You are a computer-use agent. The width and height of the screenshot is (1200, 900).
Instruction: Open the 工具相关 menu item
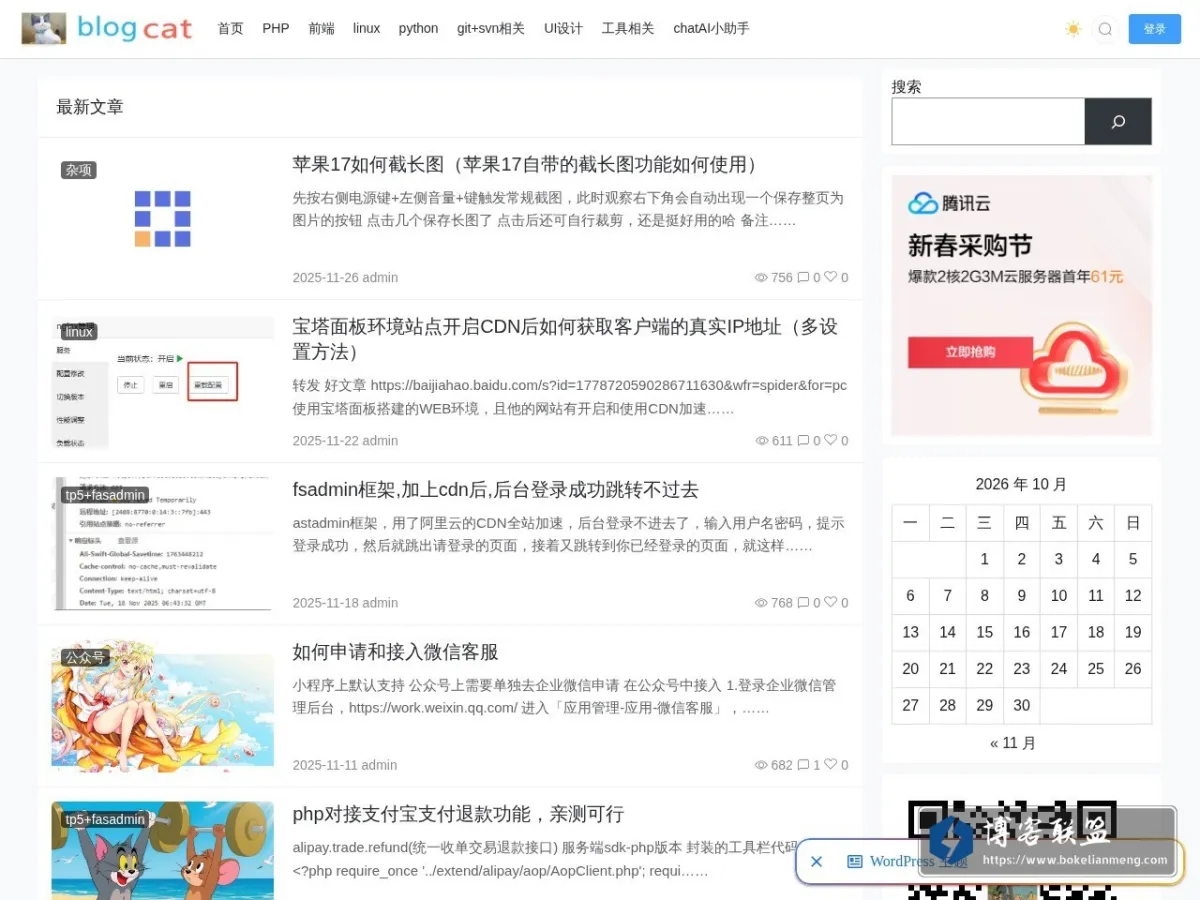[628, 28]
